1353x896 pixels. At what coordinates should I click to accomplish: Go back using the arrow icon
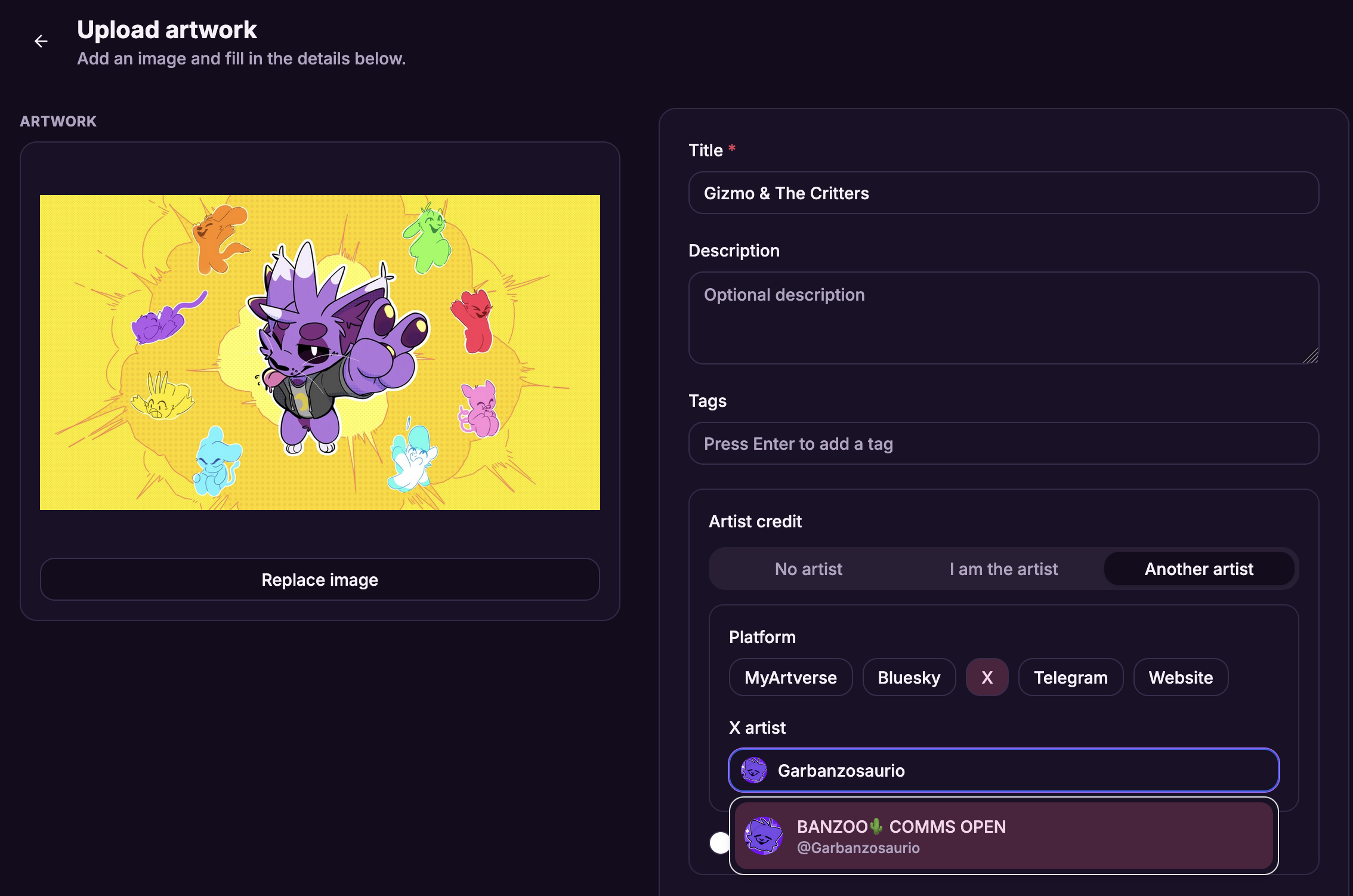tap(41, 41)
